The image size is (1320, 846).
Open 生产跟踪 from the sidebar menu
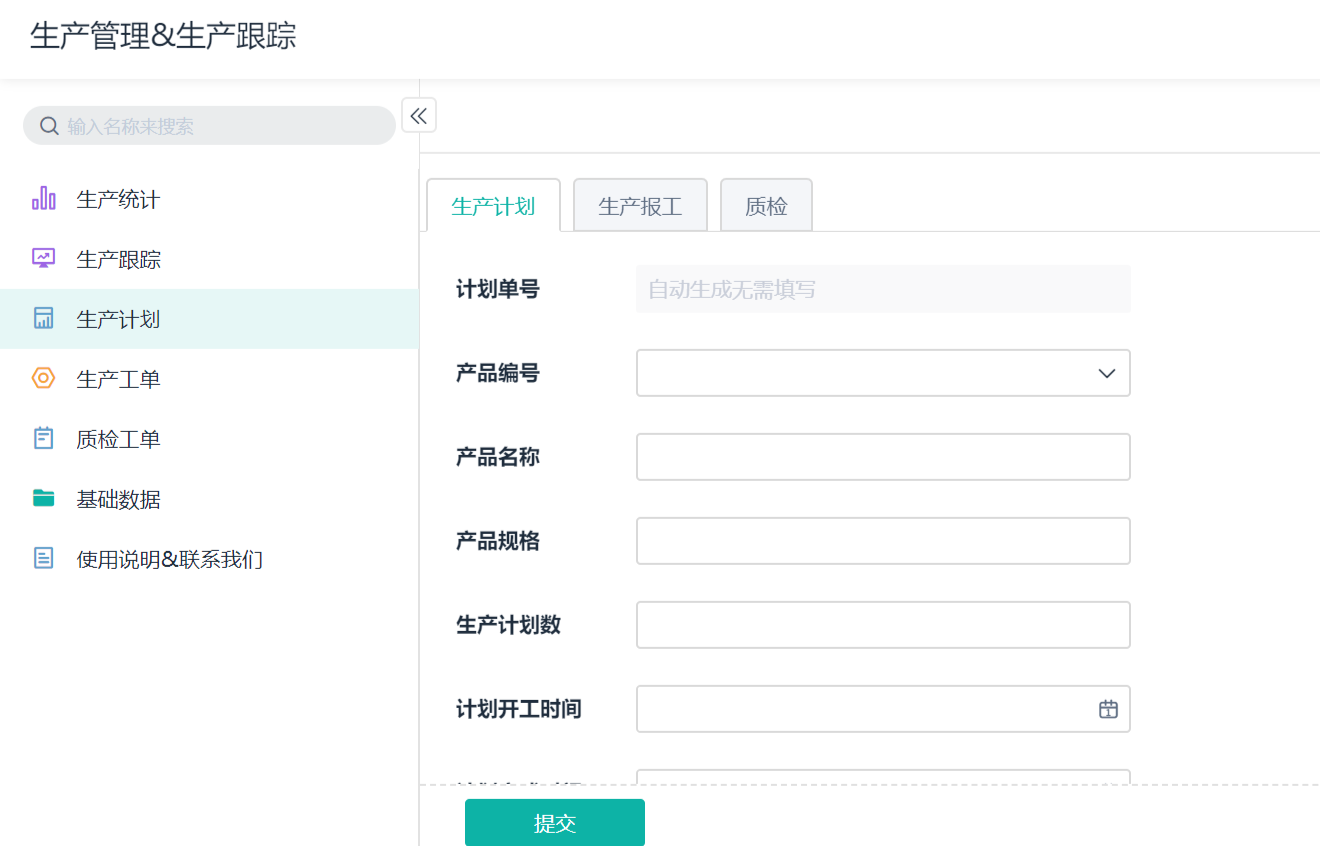tap(119, 260)
